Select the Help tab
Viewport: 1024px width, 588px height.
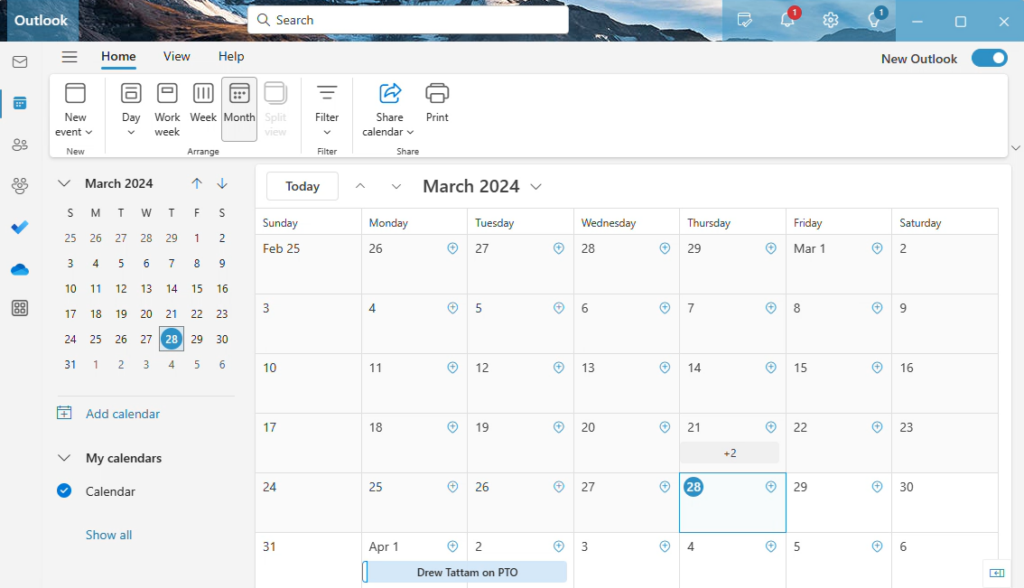point(231,57)
